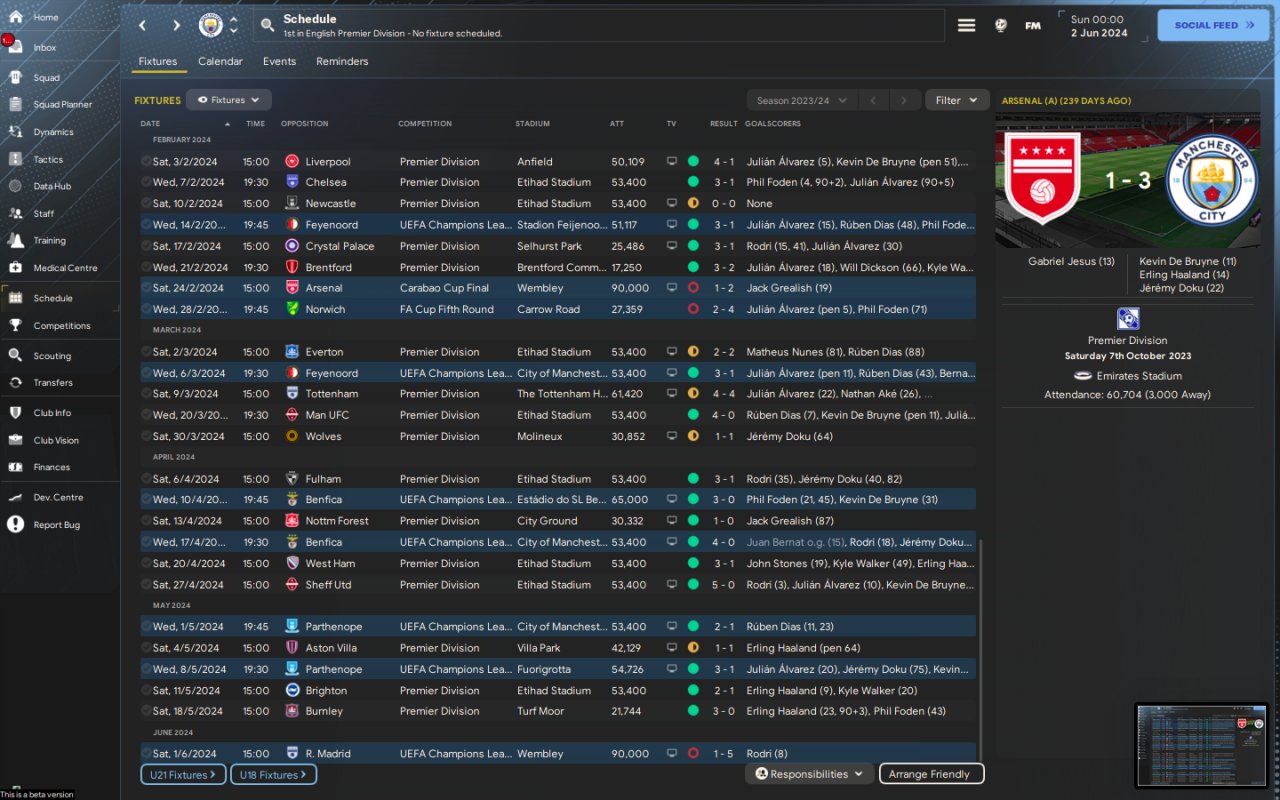
Task: Tick the check circle beside the Newcastle fixture
Action: pos(146,203)
